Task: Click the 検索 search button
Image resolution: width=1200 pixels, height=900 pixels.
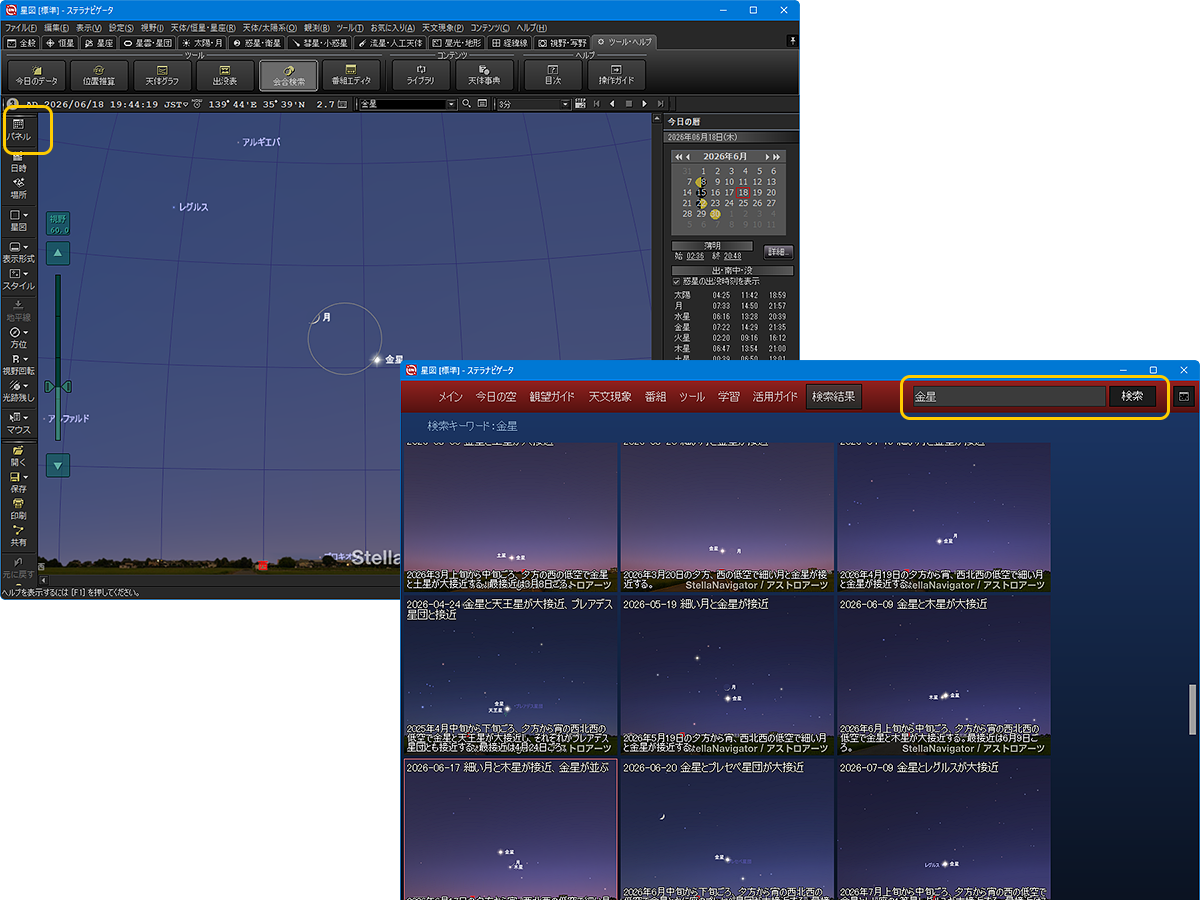Action: [1132, 396]
